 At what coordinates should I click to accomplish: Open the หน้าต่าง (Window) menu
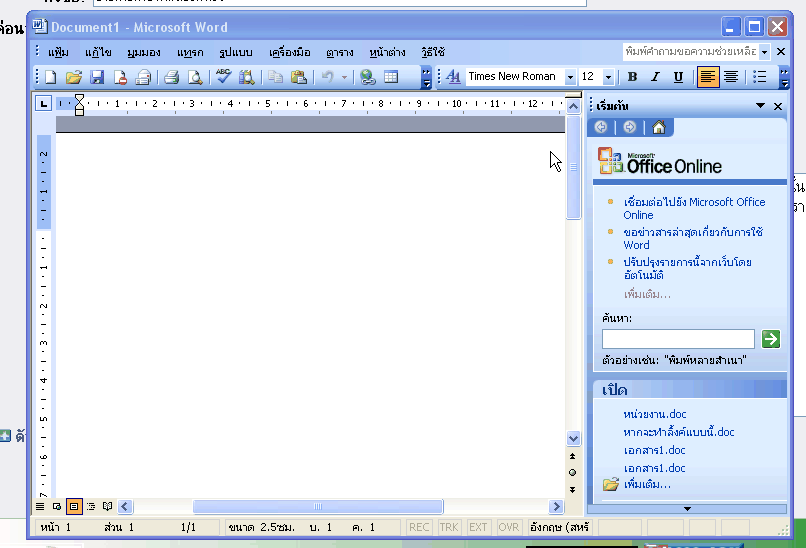(387, 52)
